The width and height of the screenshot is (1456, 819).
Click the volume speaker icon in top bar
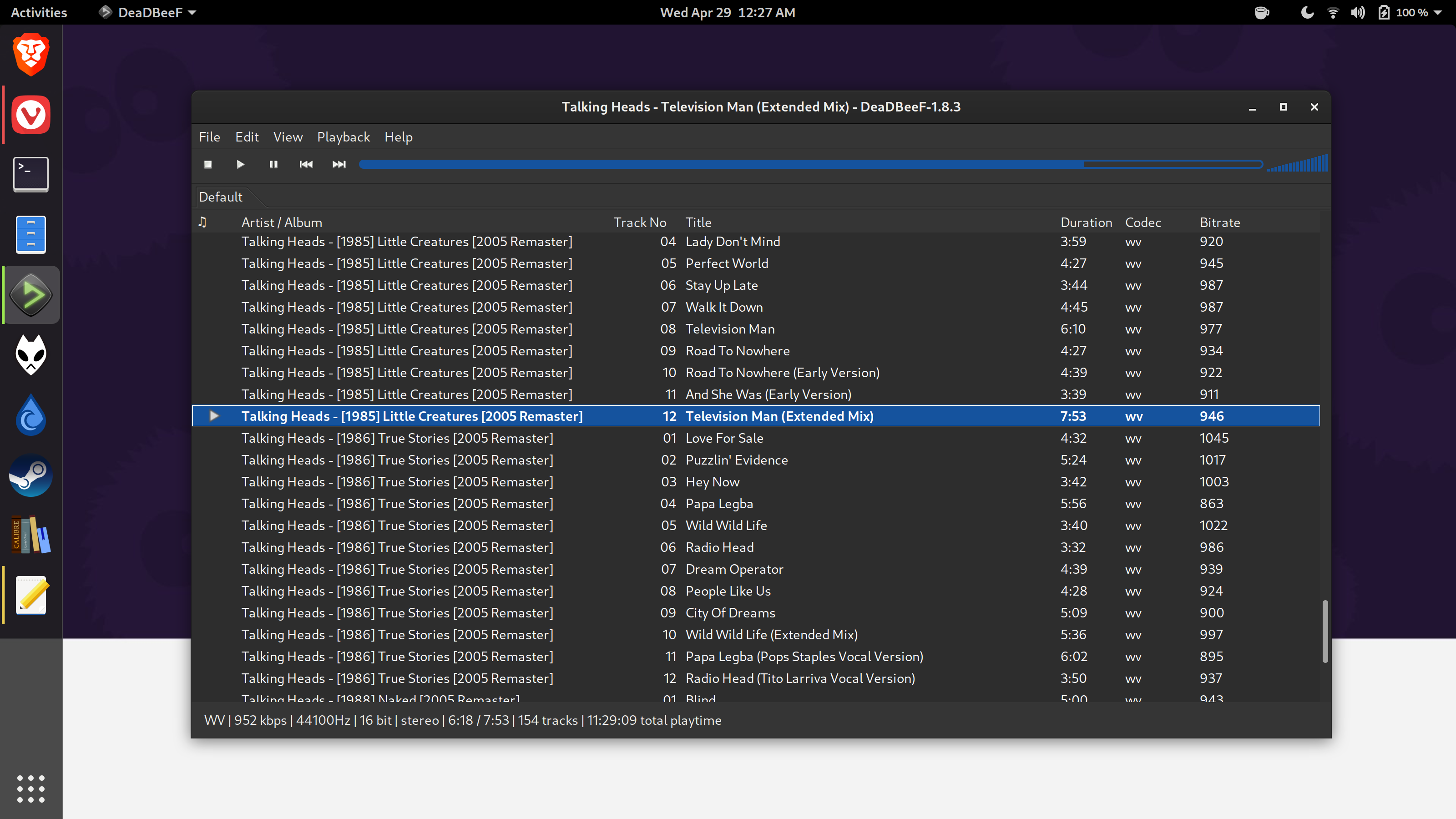[x=1357, y=12]
